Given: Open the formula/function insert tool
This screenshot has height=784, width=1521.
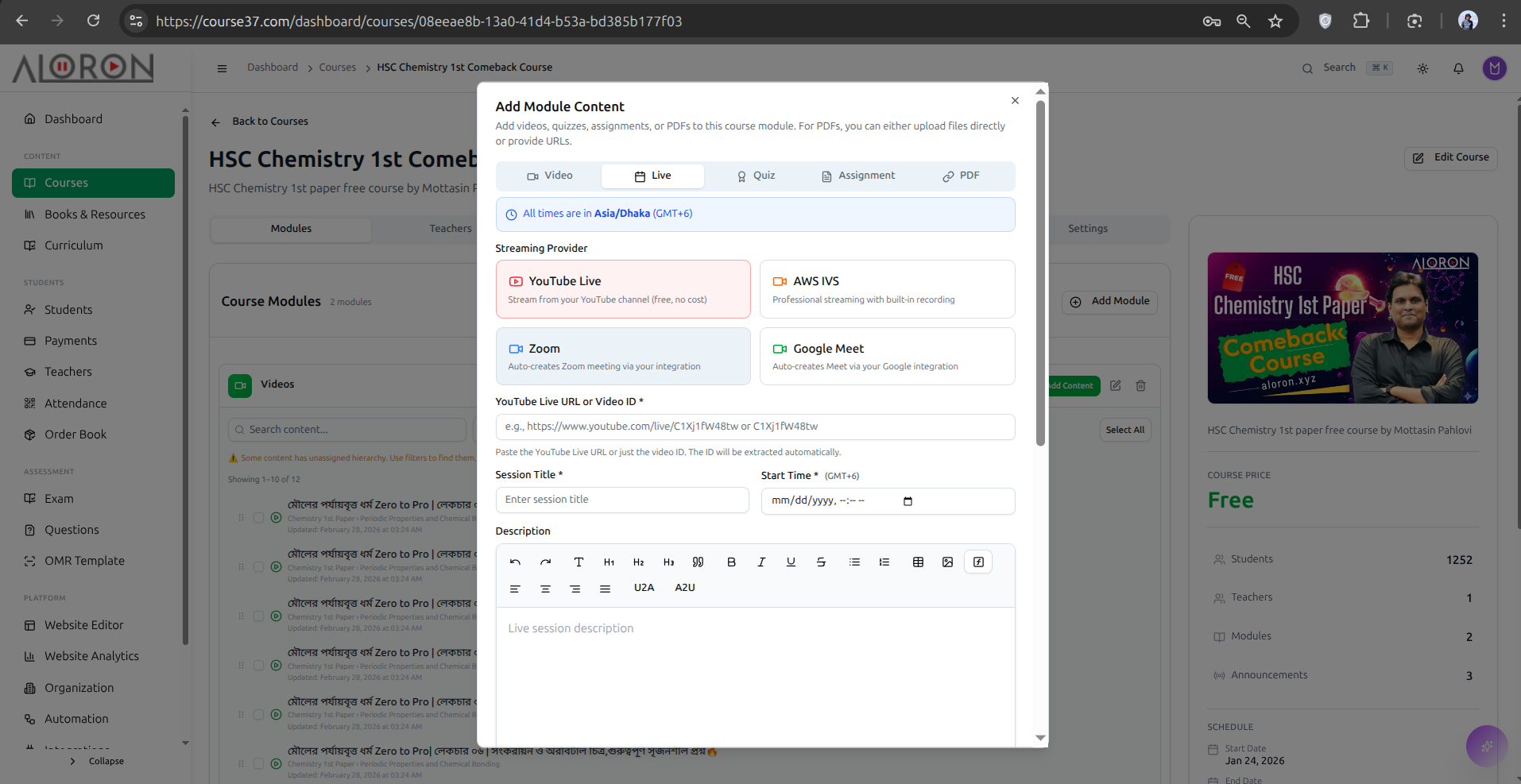Looking at the screenshot, I should tap(978, 562).
